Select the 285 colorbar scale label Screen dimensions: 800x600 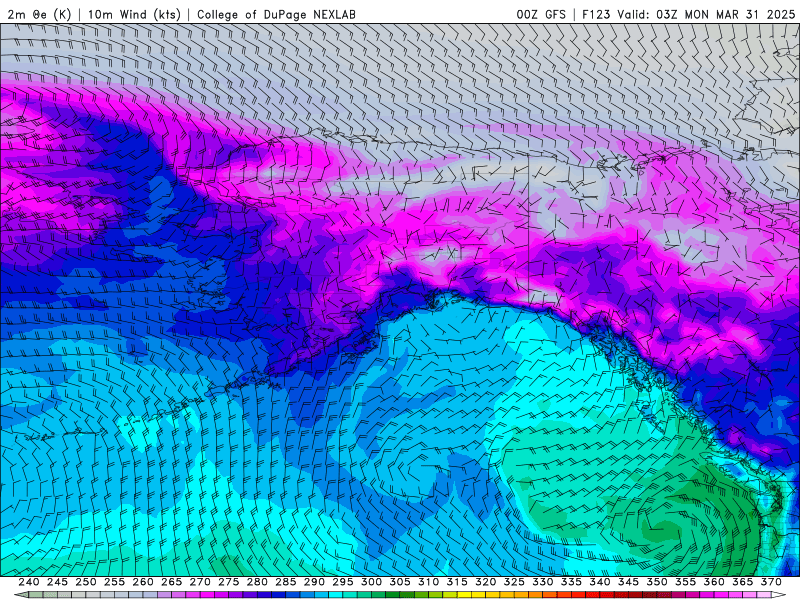click(x=286, y=582)
